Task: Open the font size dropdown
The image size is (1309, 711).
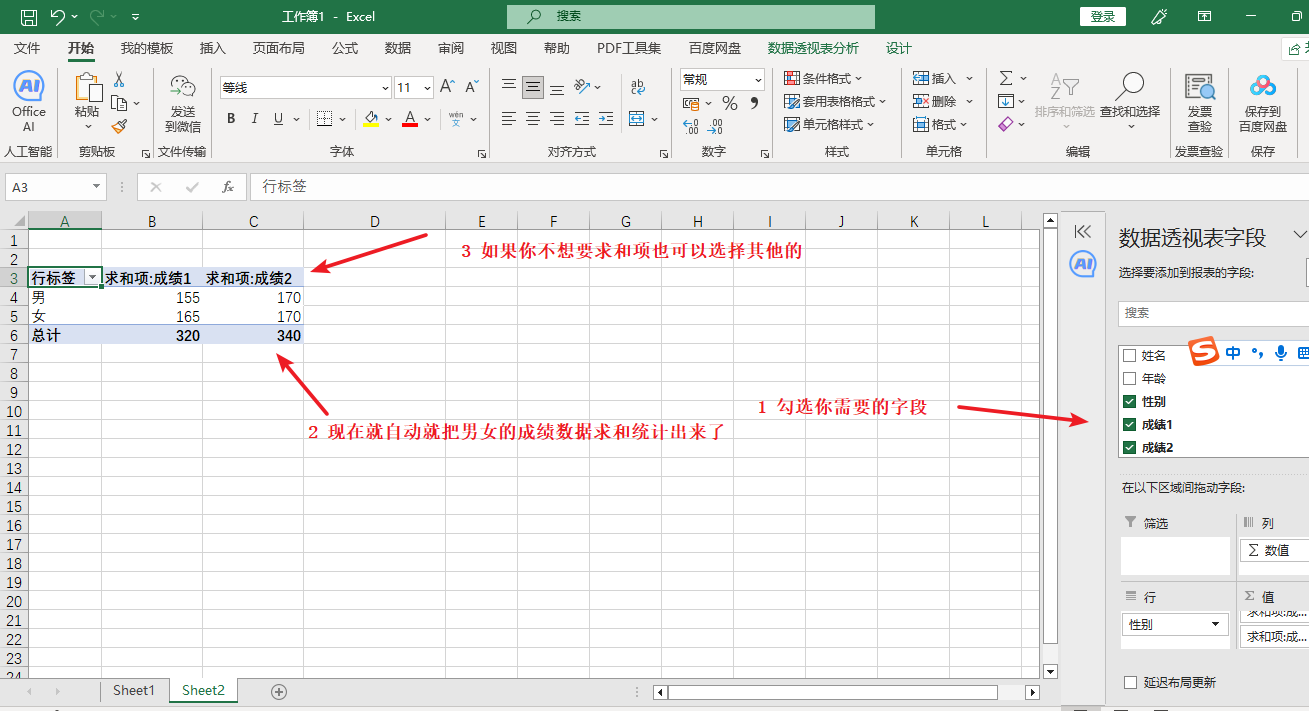Action: pos(429,87)
